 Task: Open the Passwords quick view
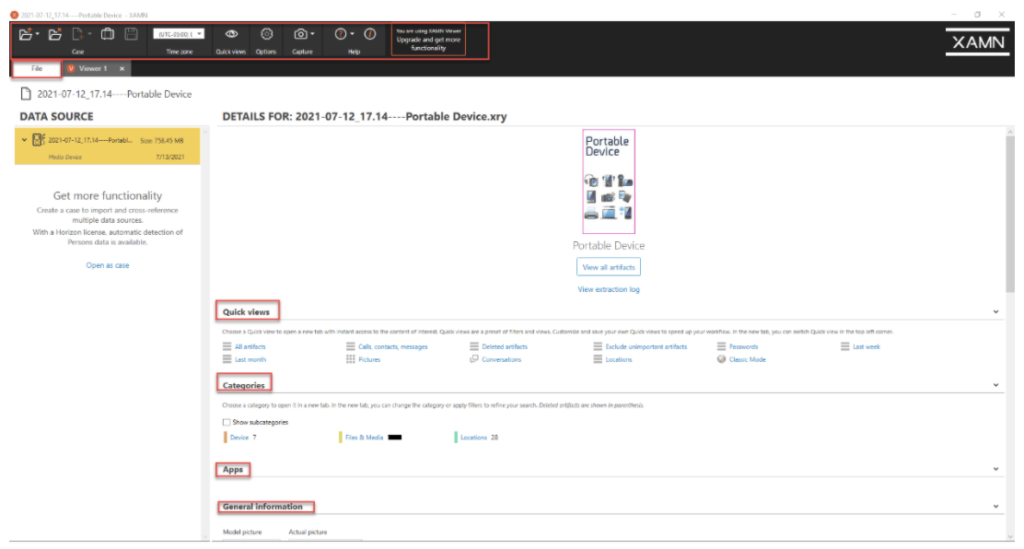pos(743,347)
